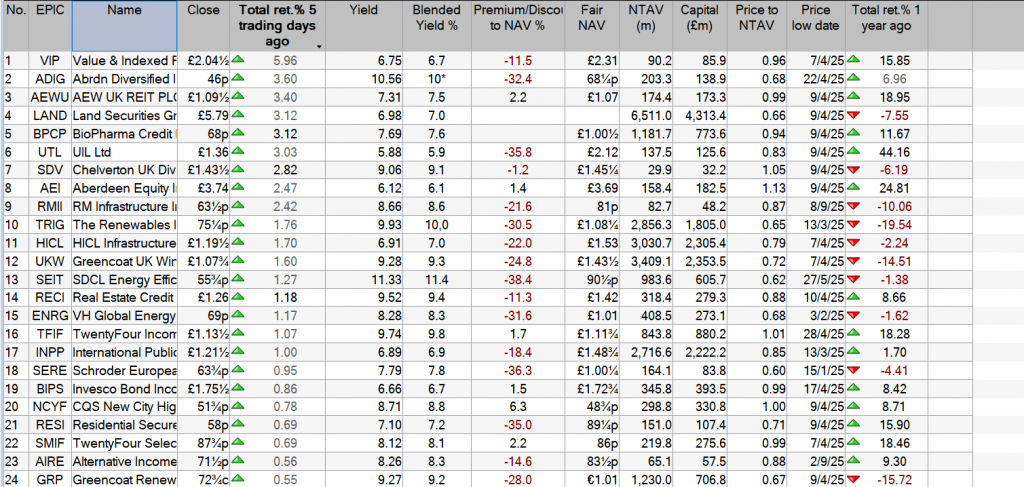Sort by the Name column header
Viewport: 1024px width, 487px height.
tap(124, 27)
